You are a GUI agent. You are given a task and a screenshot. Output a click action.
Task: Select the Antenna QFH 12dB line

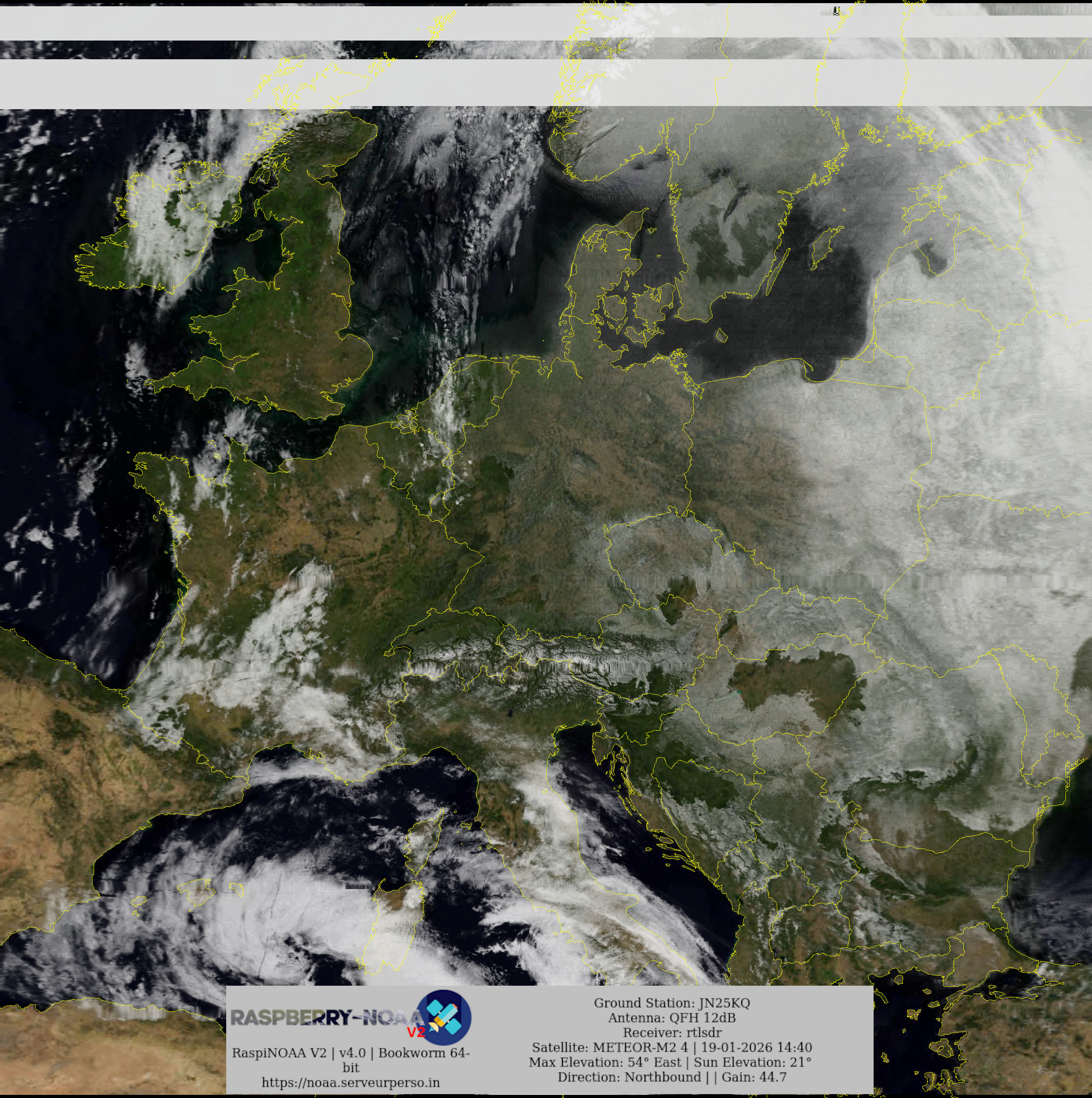pyautogui.click(x=671, y=1018)
